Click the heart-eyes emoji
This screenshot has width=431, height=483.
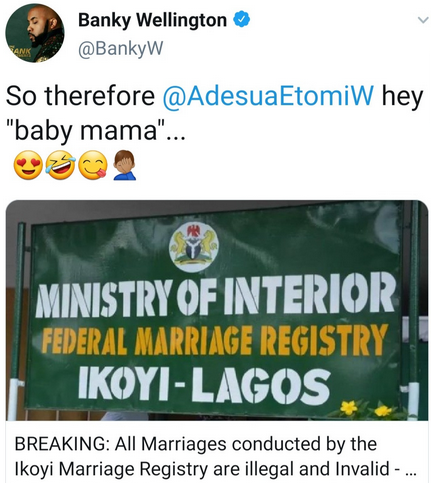[x=28, y=165]
